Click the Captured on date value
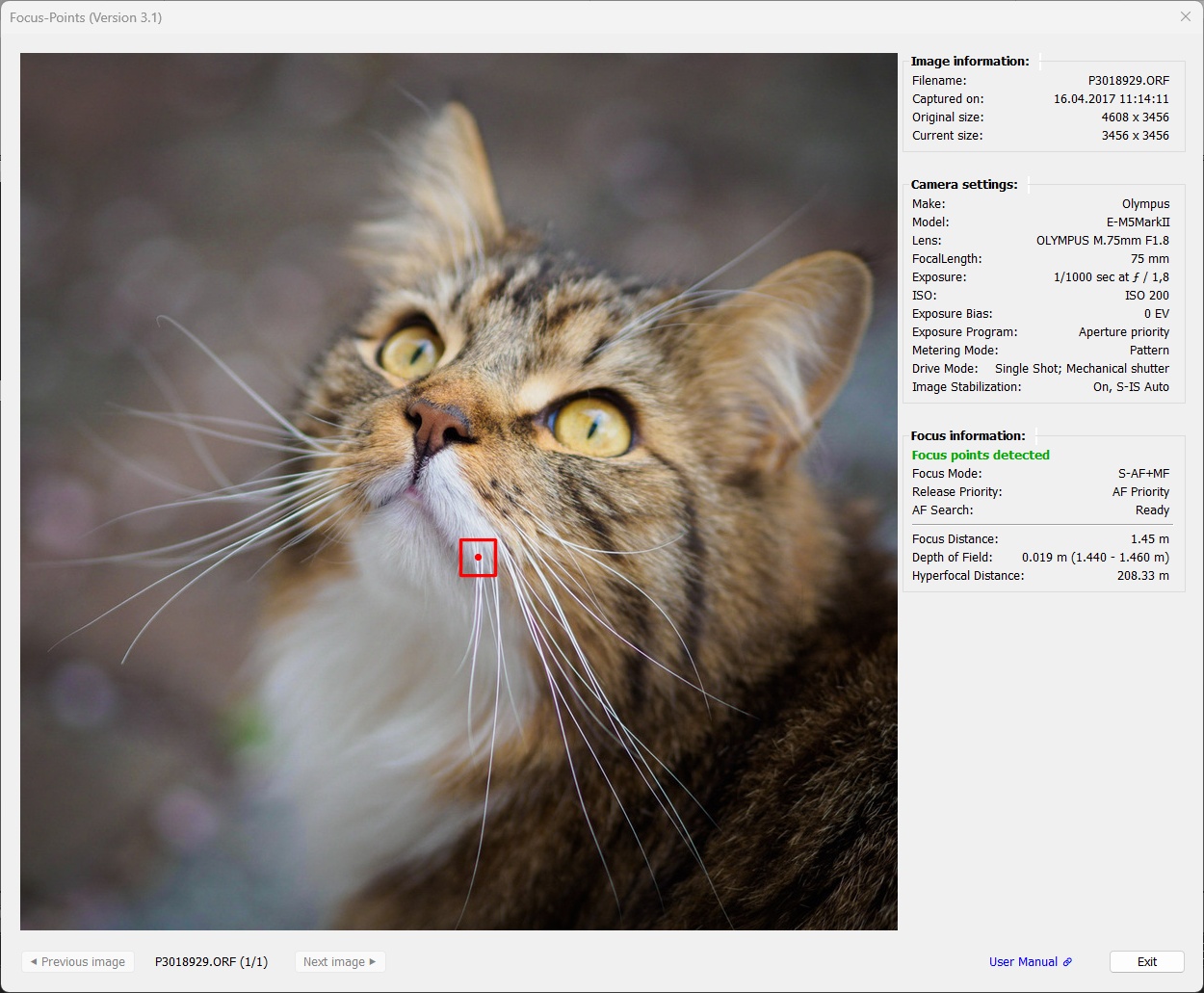This screenshot has width=1204, height=993. [x=1111, y=99]
